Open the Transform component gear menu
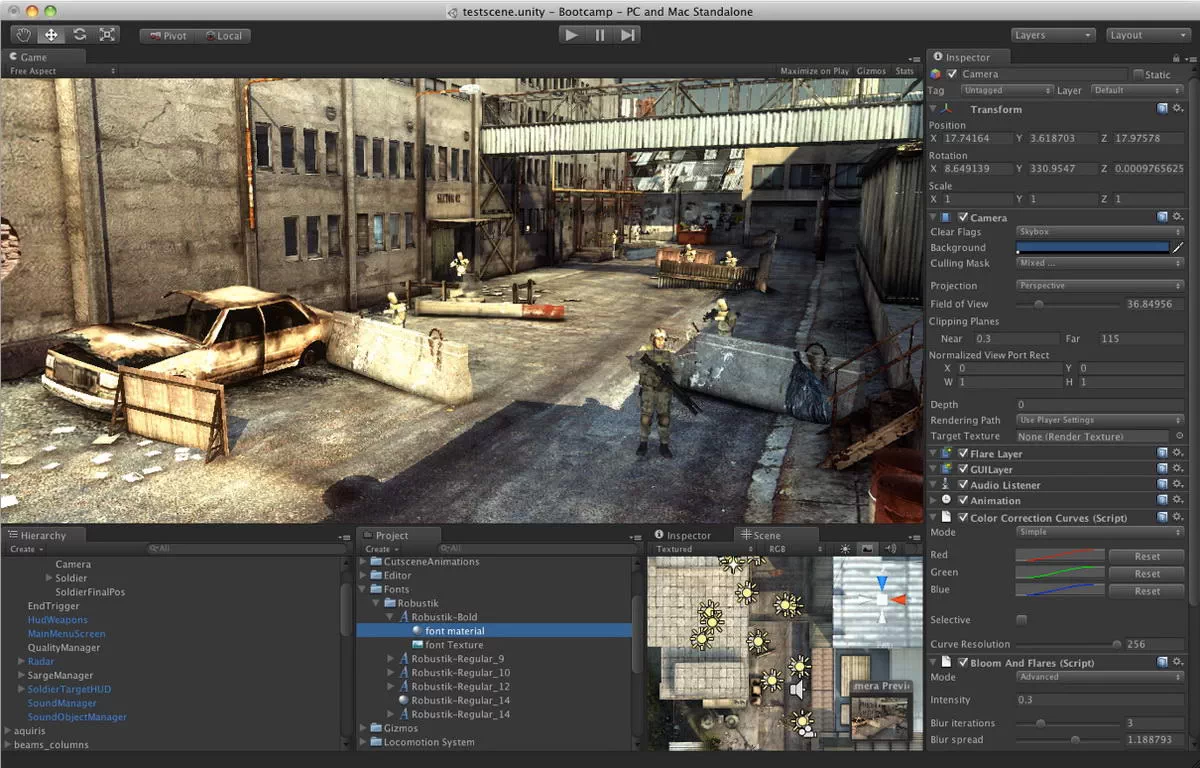The height and width of the screenshot is (768, 1200). 1177,108
